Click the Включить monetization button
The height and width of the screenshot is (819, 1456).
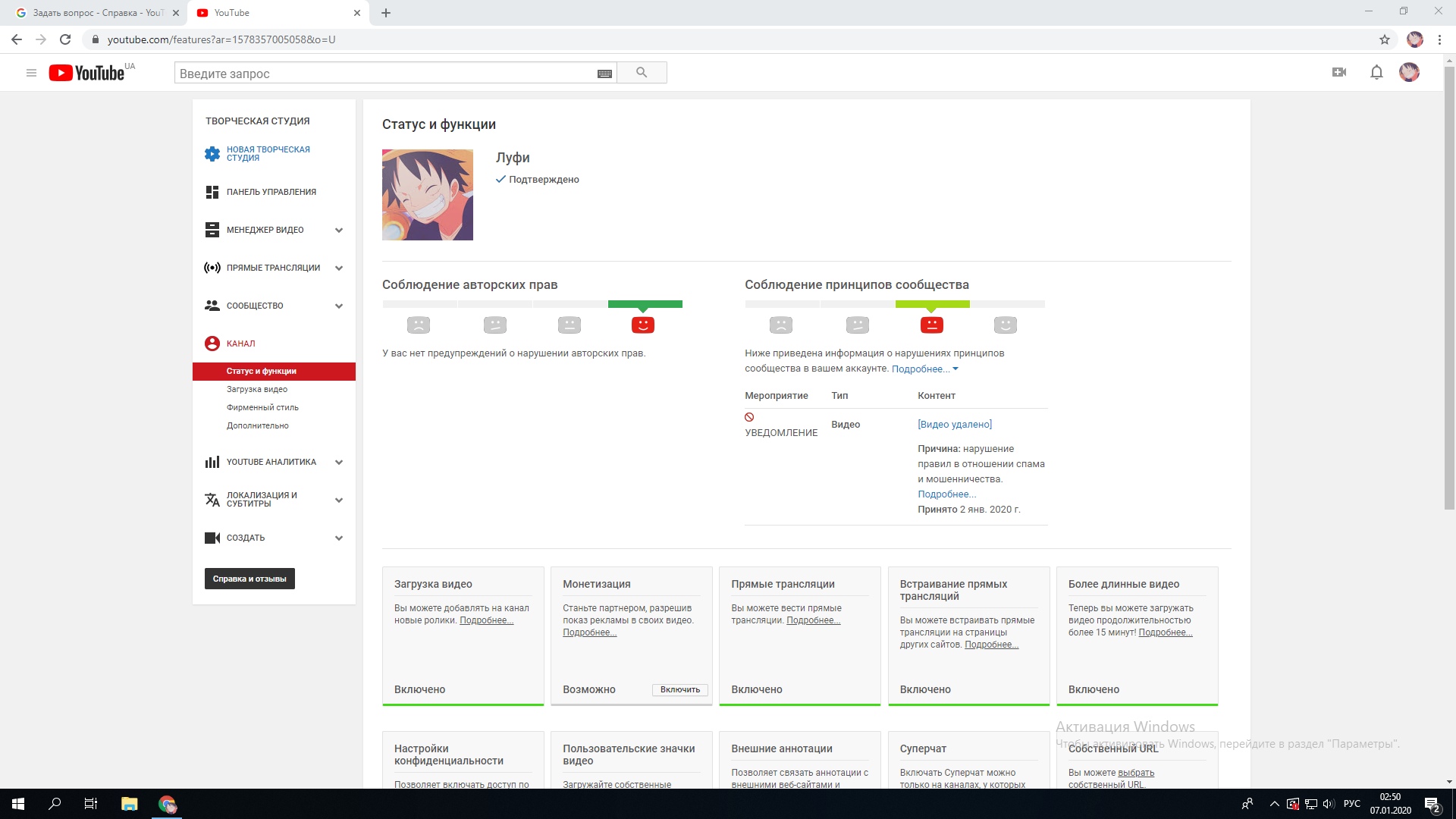pyautogui.click(x=680, y=689)
